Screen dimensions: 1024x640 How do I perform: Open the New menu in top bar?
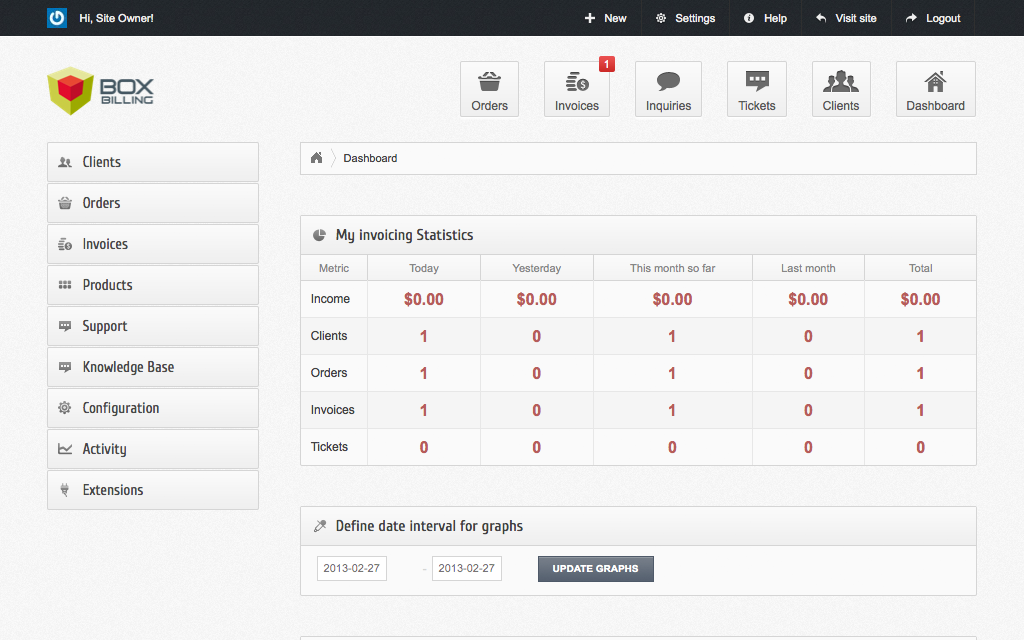pos(606,18)
